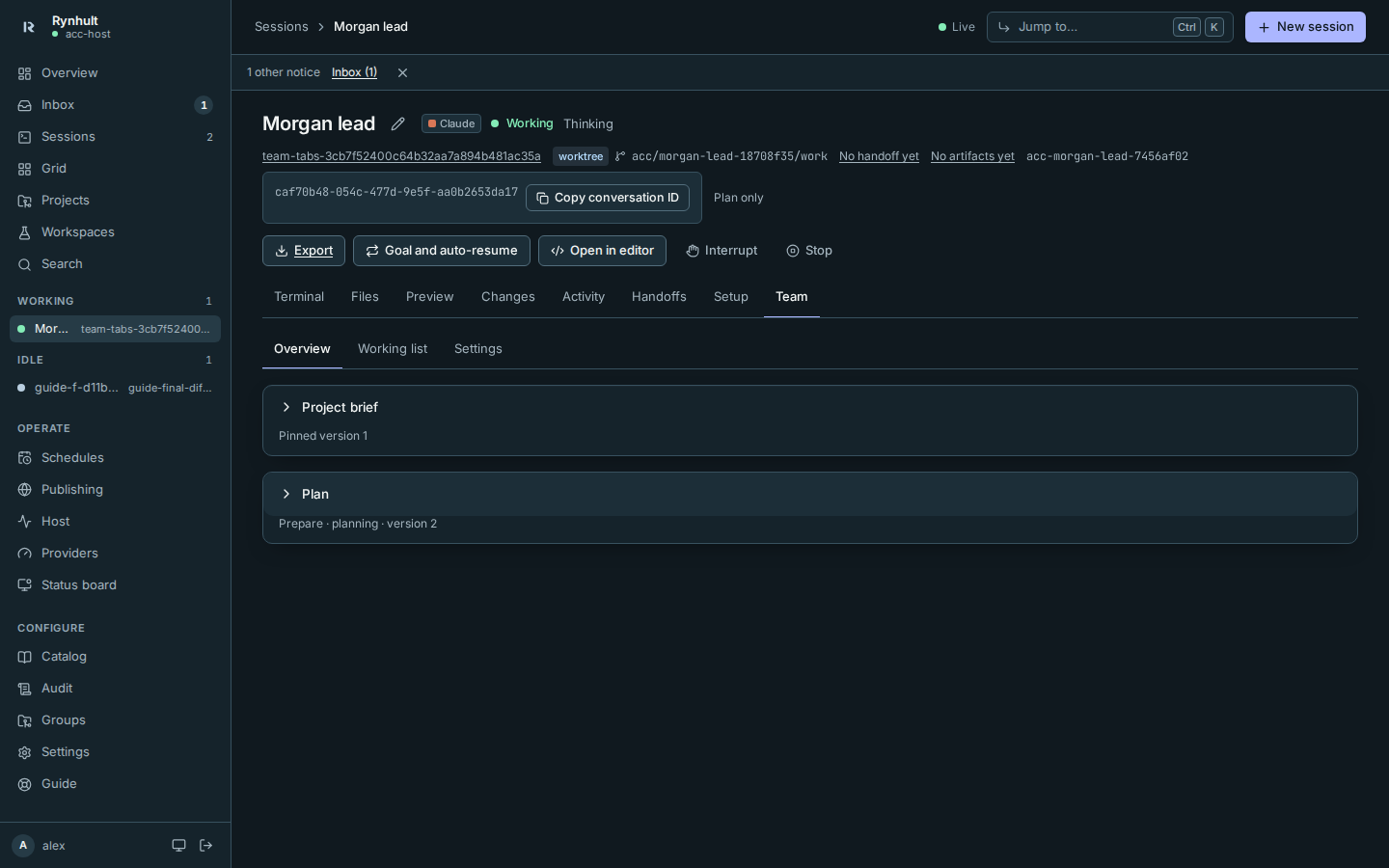This screenshot has height=868, width=1389.
Task: Open Status board
Action: coord(115,585)
